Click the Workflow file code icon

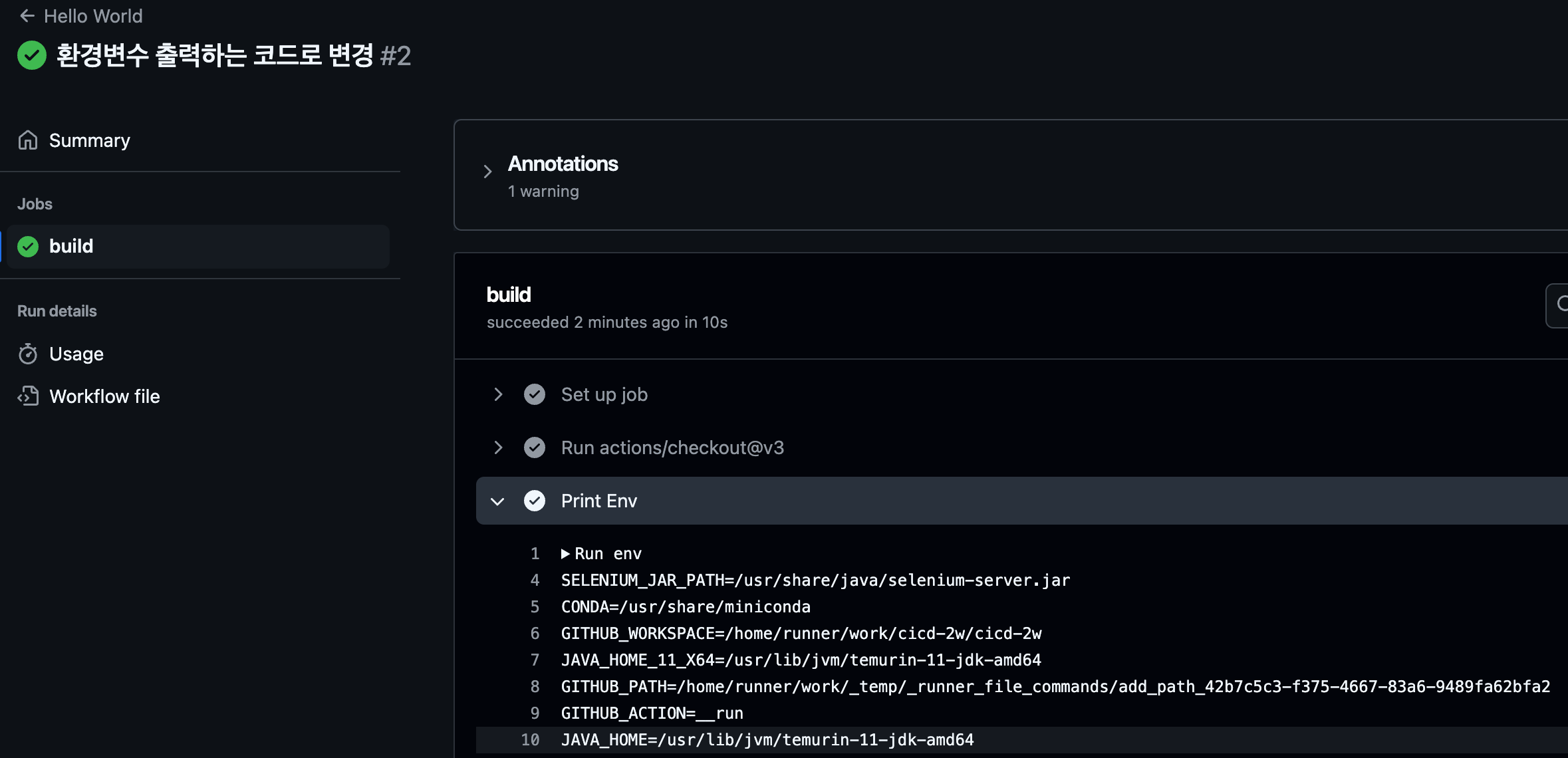[28, 396]
